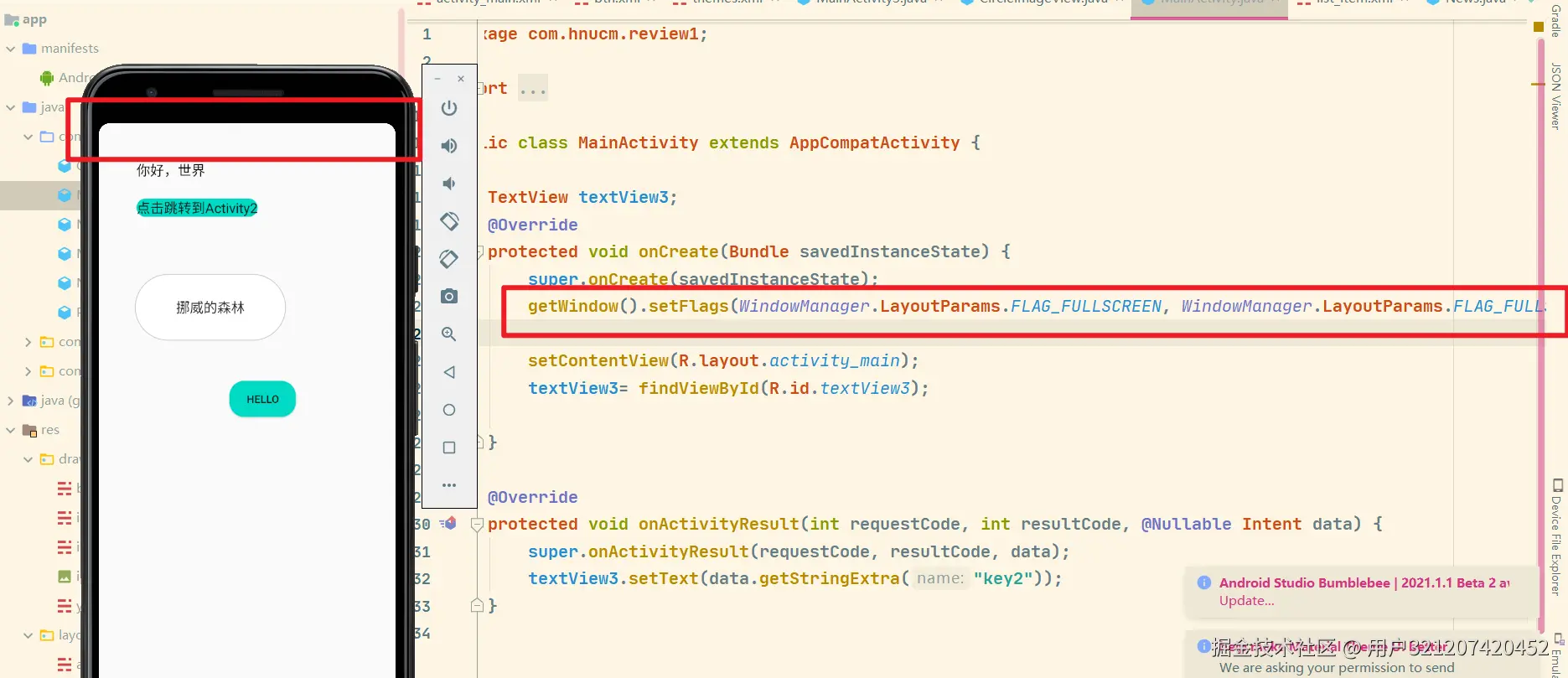Switch to the News.java editor tab
1568x678 pixels.
click(1471, 3)
